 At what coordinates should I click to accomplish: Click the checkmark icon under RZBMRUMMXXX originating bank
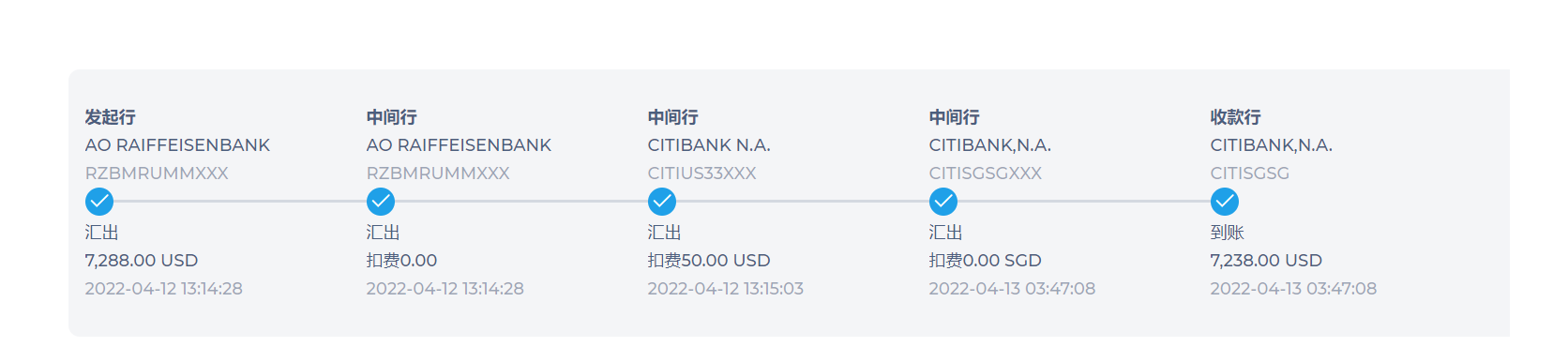tap(99, 202)
